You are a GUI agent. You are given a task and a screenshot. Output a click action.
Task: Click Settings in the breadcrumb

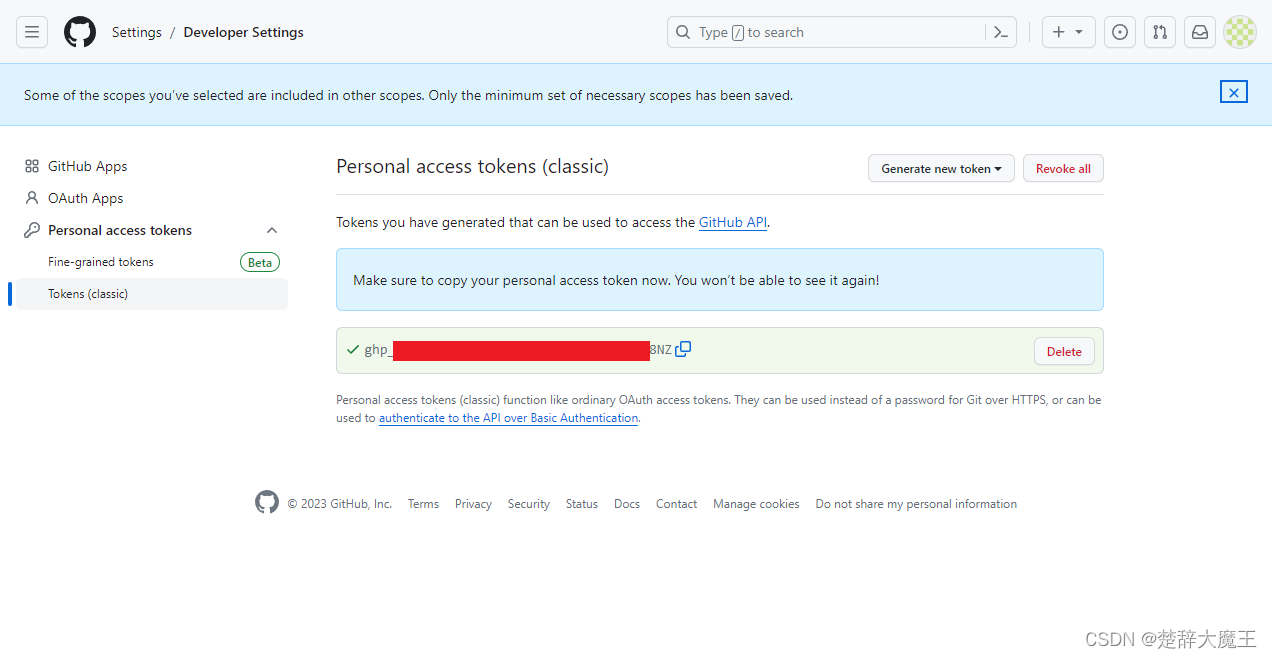click(137, 32)
